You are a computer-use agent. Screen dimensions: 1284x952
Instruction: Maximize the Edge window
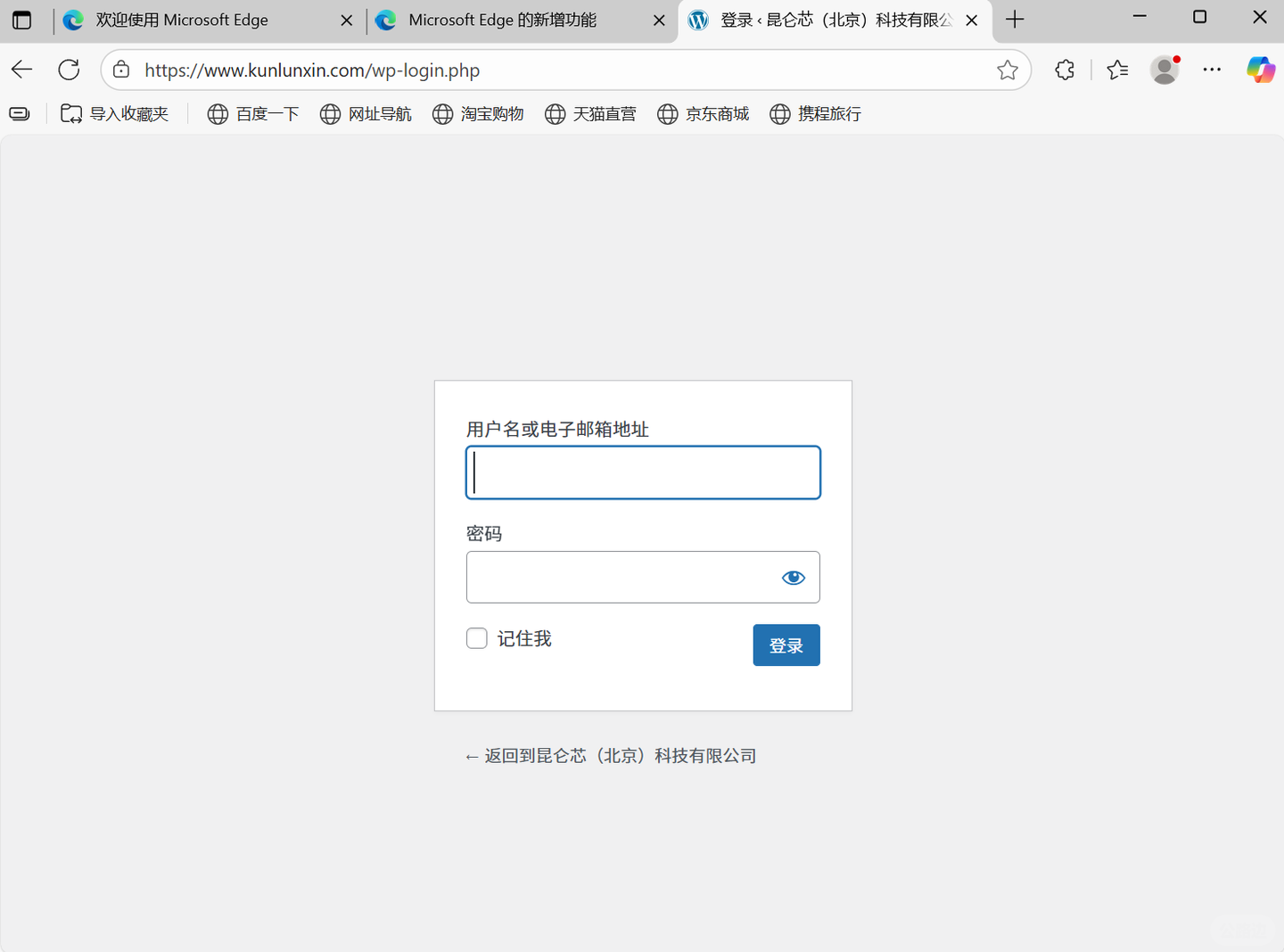pos(1200,17)
